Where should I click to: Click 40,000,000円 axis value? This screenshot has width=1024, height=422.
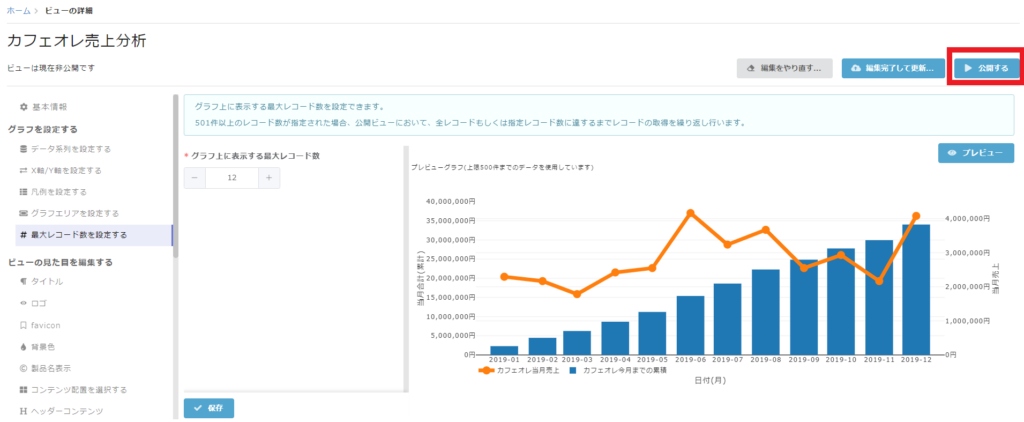pyautogui.click(x=453, y=201)
